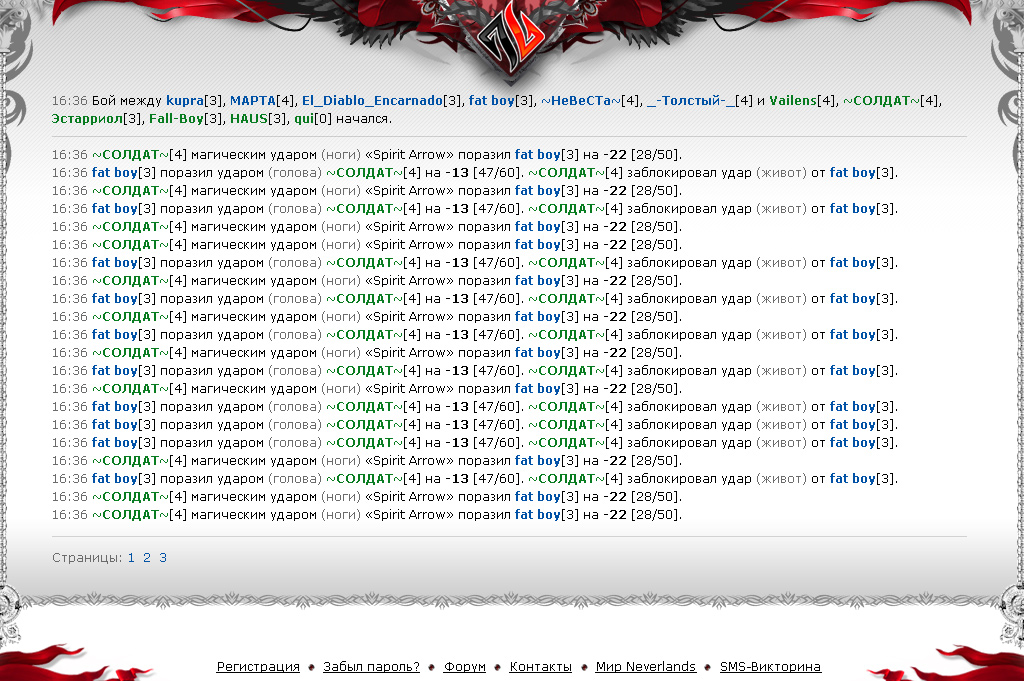Screen dimensions: 1024x681
Task: Select El_Diablo_Encarnado player name
Action: [372, 101]
